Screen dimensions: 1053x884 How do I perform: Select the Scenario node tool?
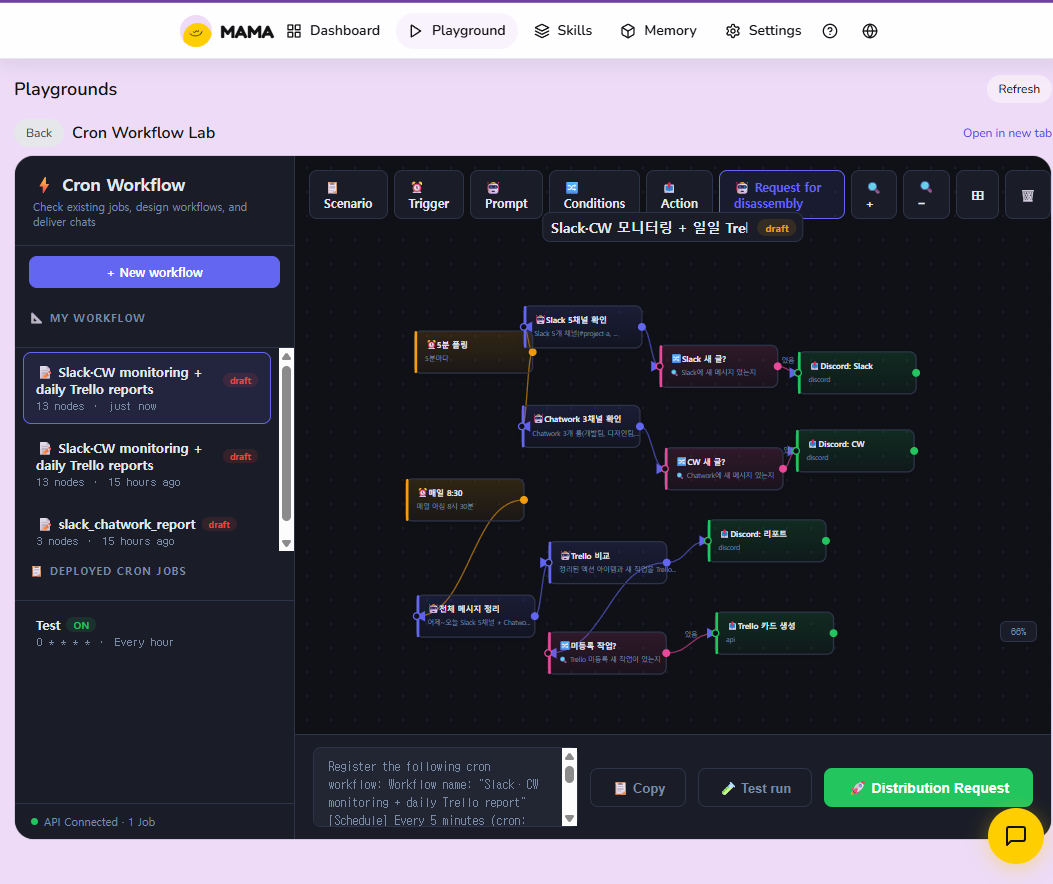[x=347, y=194]
